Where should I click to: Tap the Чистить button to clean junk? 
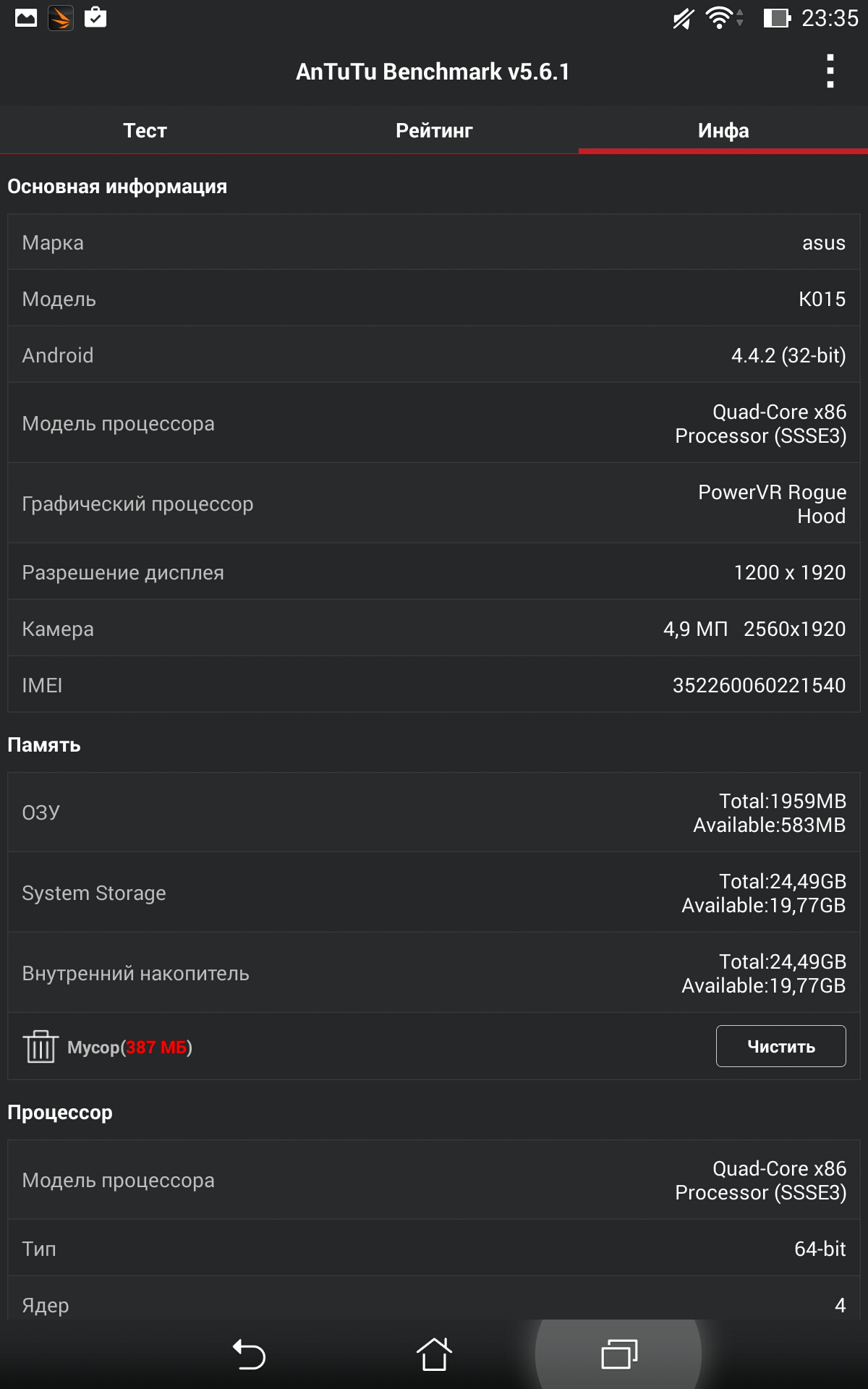tap(781, 1046)
